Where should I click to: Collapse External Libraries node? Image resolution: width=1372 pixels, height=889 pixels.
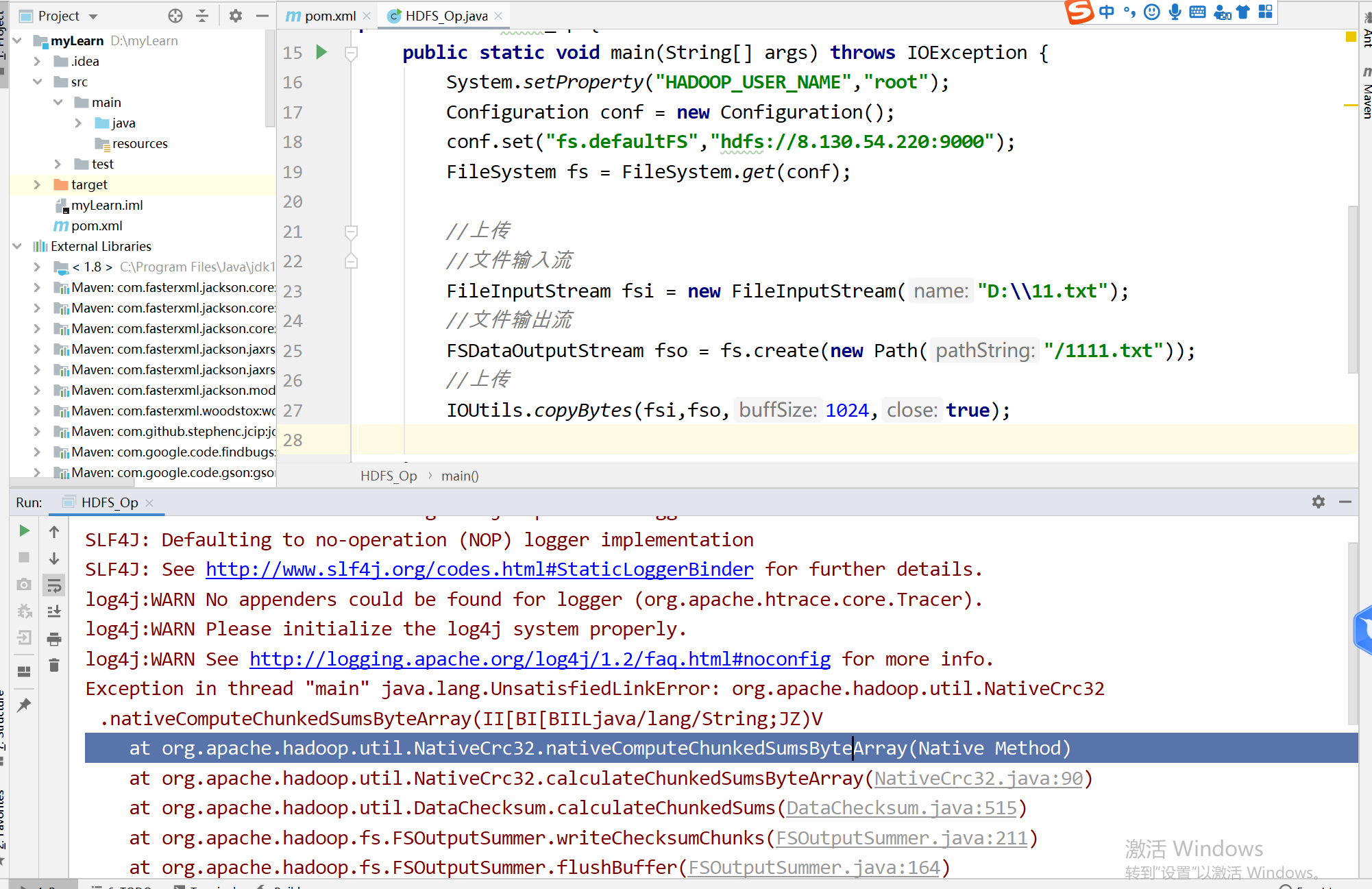[x=18, y=246]
